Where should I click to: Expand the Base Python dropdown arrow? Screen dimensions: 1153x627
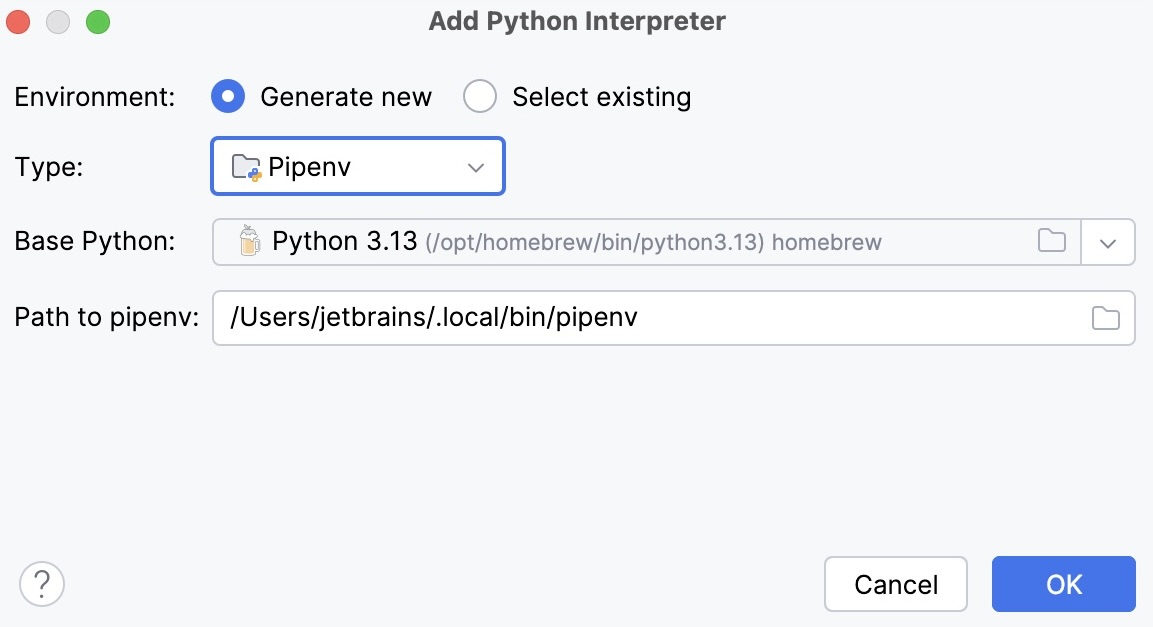pos(1108,241)
